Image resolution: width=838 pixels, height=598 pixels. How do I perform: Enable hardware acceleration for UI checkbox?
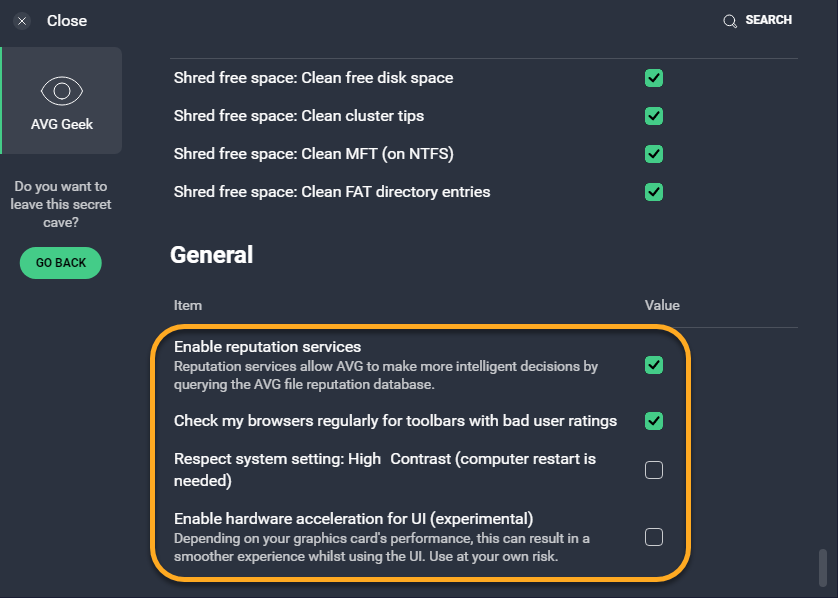654,537
